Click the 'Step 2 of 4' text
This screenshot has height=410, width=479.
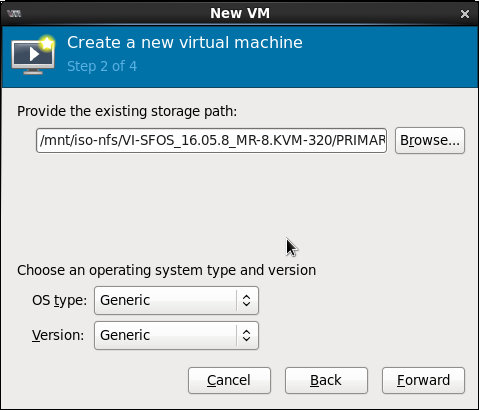pos(102,66)
